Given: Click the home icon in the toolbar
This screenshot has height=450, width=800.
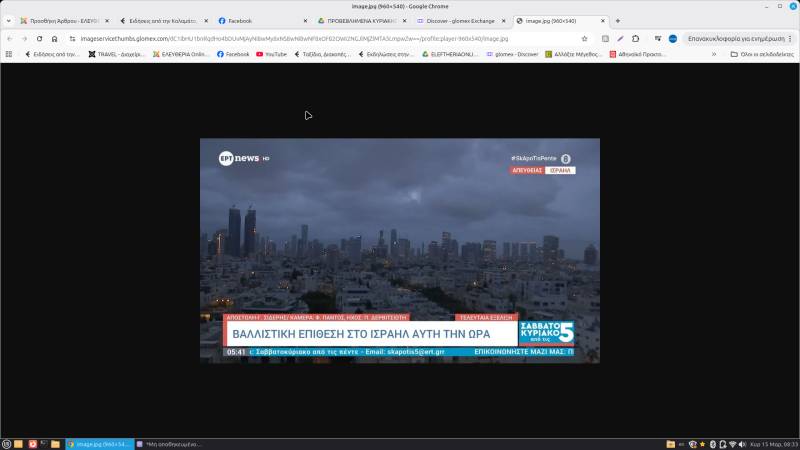Looking at the screenshot, I should 56,38.
